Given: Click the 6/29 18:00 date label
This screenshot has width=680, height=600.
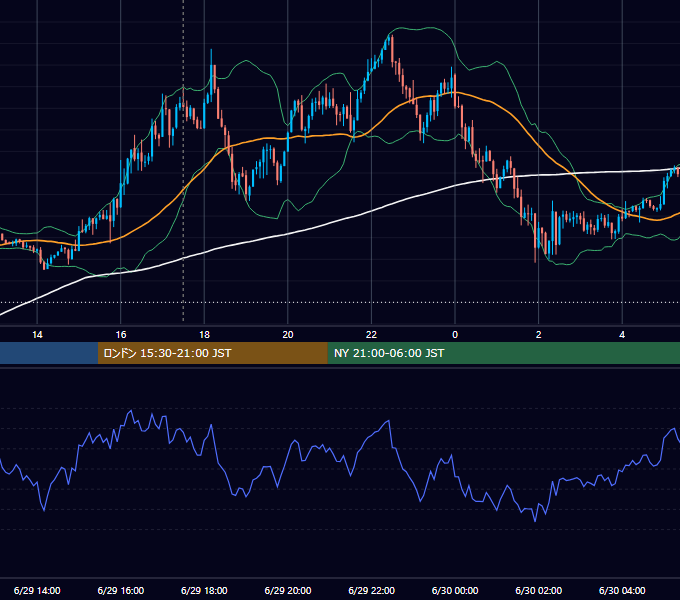Looking at the screenshot, I should click(x=204, y=590).
